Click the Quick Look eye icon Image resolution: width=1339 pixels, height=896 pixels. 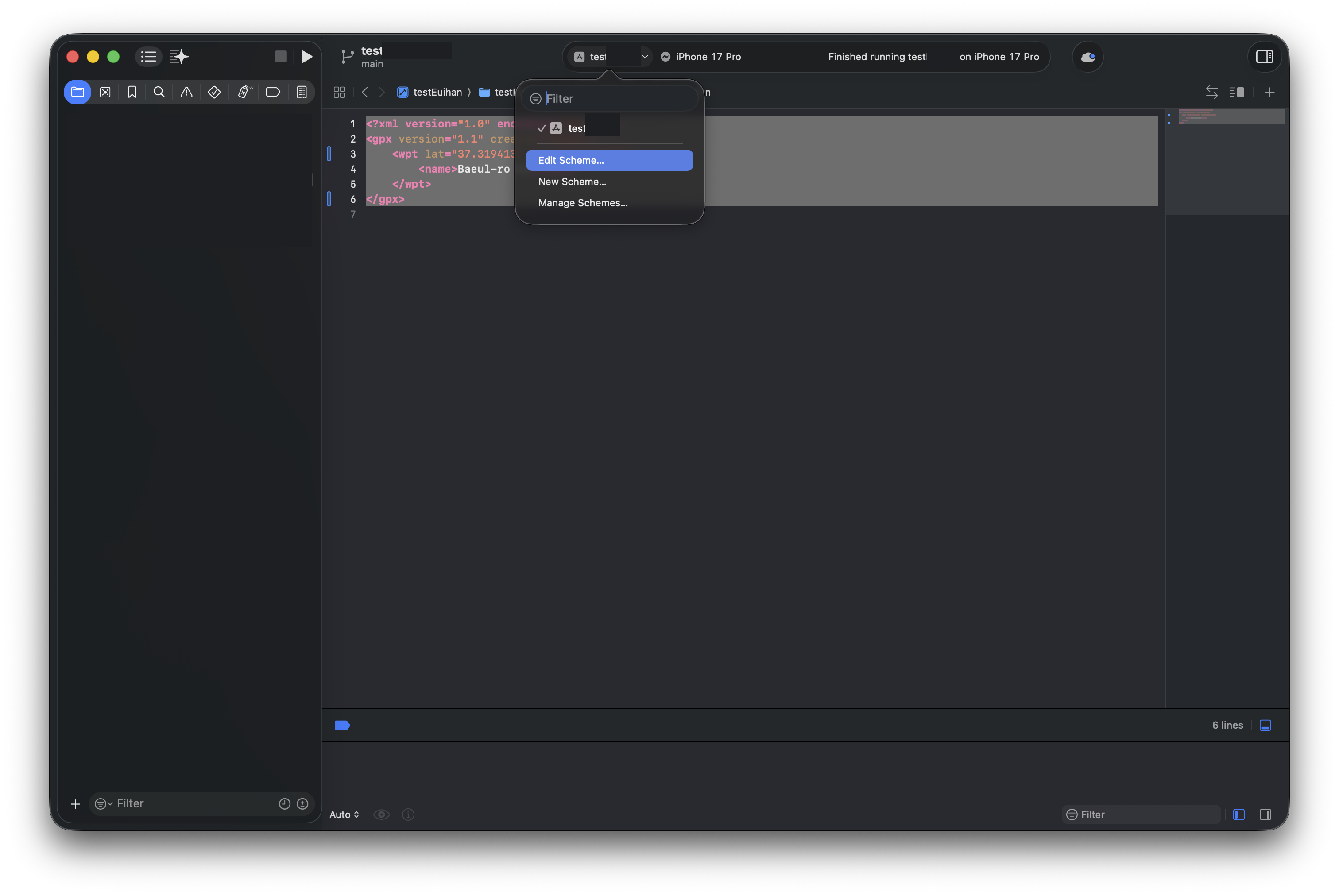pos(382,814)
